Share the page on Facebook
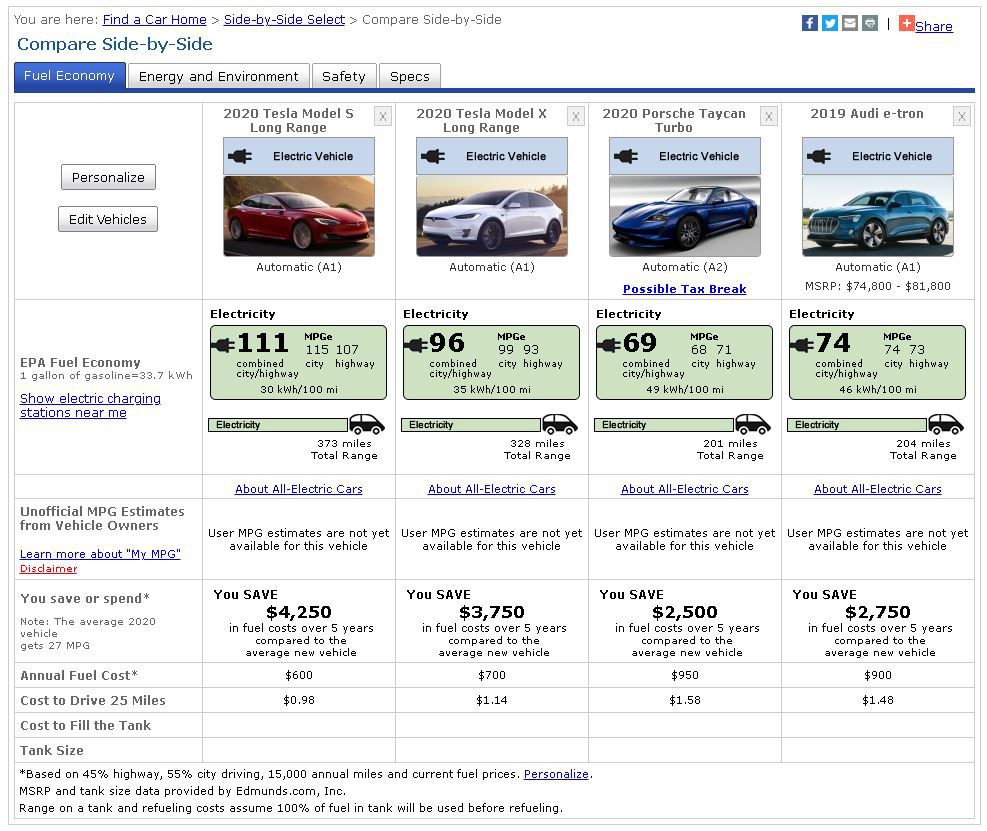 coord(809,23)
